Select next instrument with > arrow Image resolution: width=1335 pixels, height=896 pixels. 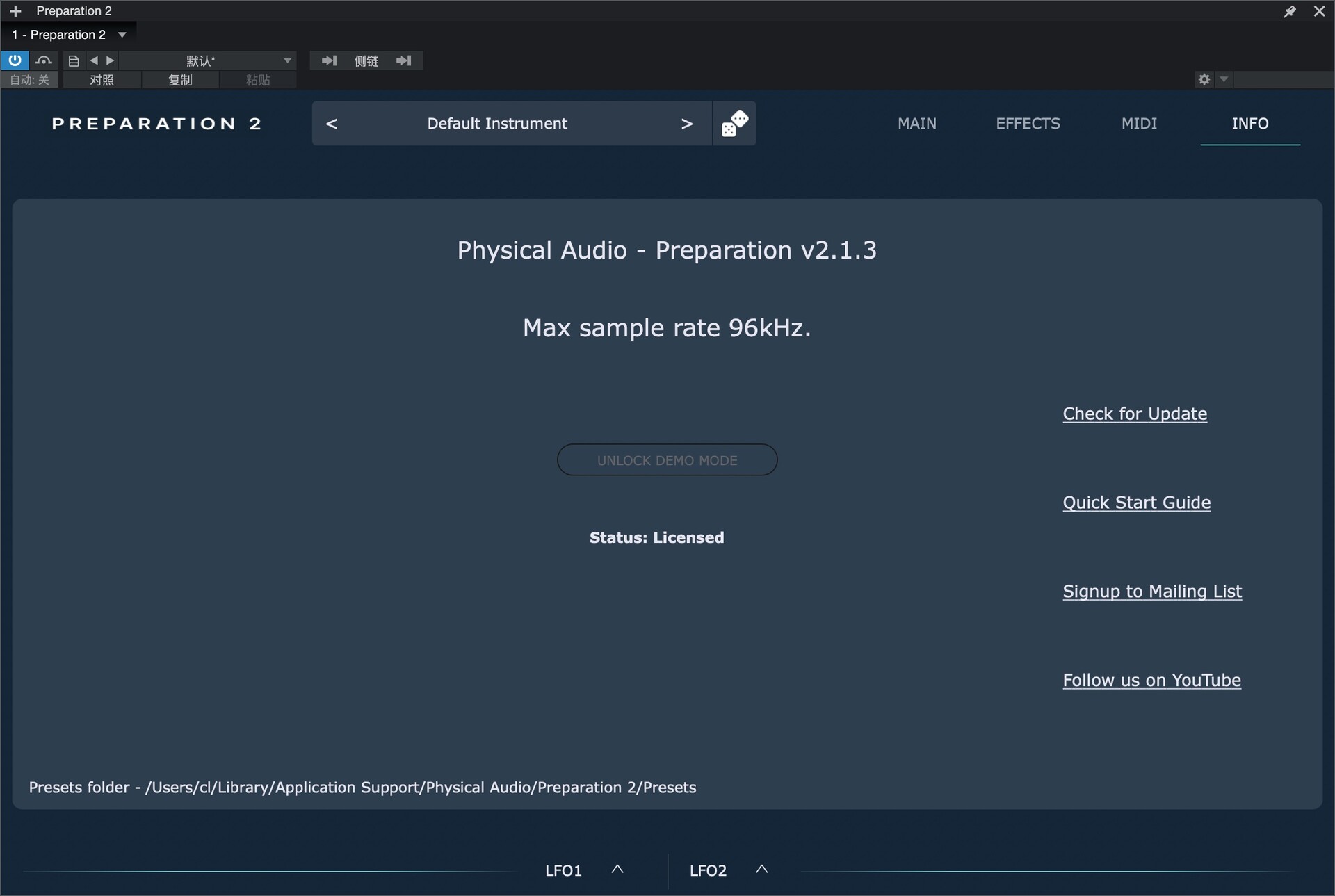pyautogui.click(x=687, y=124)
